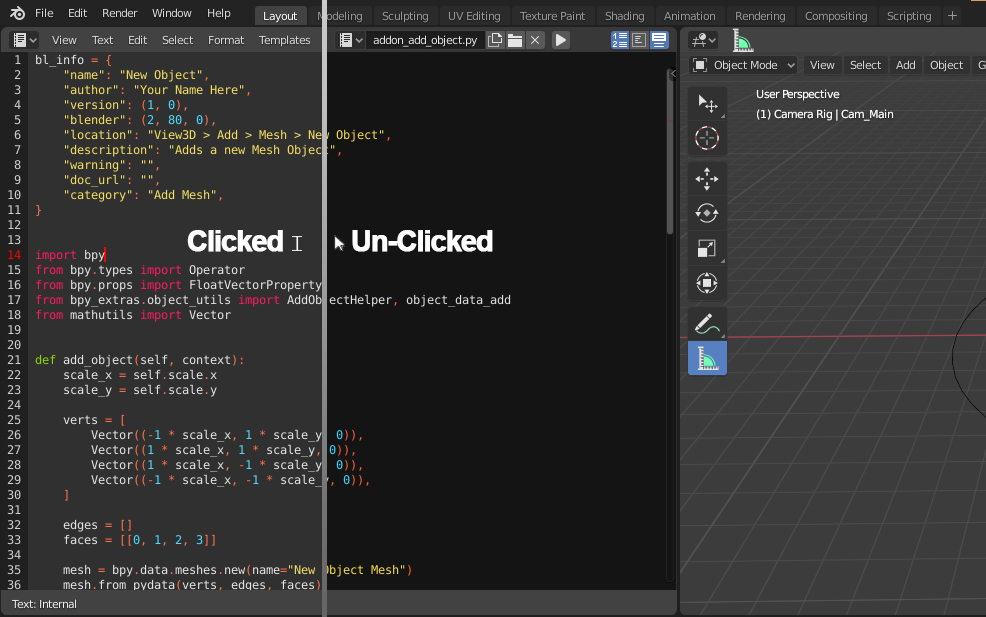Open the 3D viewport View menu
The height and width of the screenshot is (617, 986).
pyautogui.click(x=822, y=65)
